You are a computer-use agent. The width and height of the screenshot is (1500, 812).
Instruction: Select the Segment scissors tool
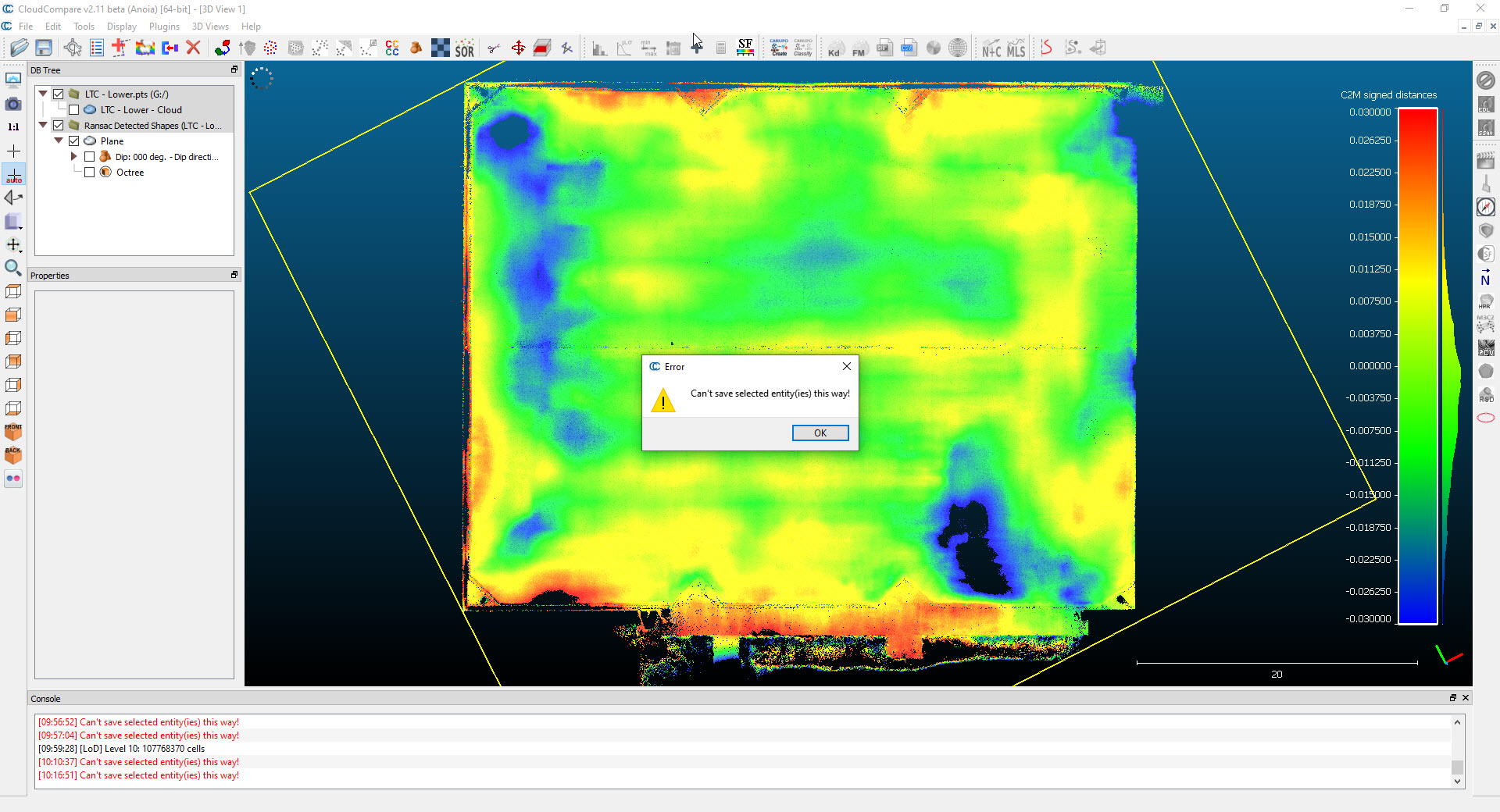pos(494,48)
